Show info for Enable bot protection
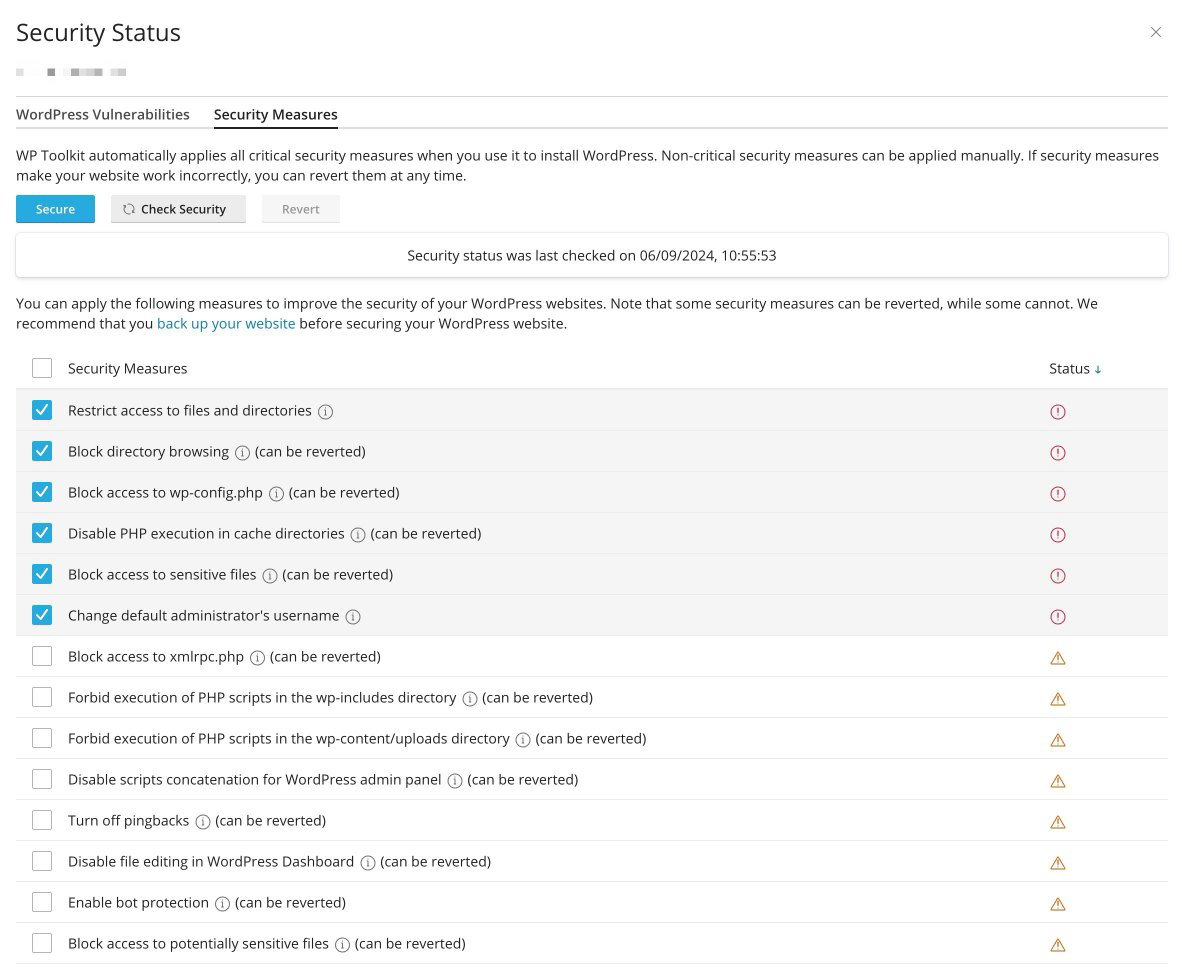This screenshot has height=972, width=1182. point(222,903)
